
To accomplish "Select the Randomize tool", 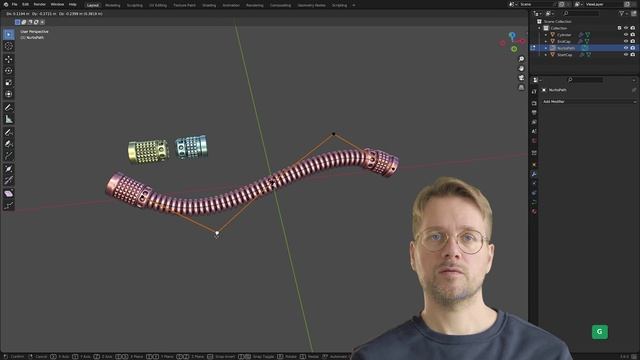I will click(9, 205).
